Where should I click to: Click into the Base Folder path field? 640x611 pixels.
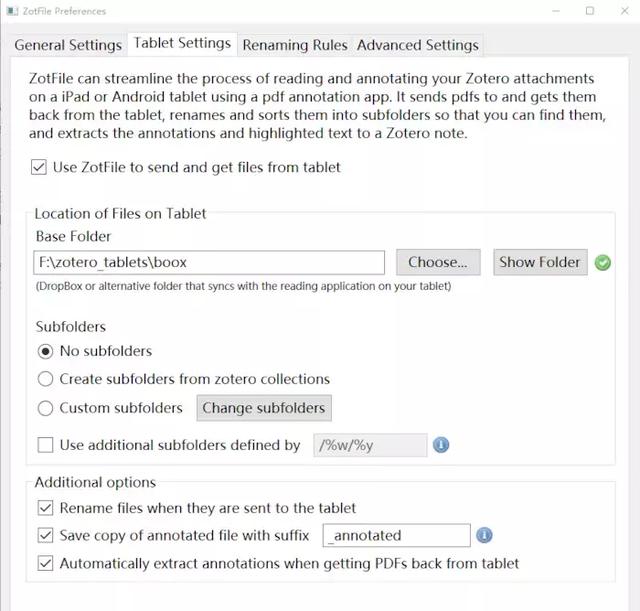(209, 262)
